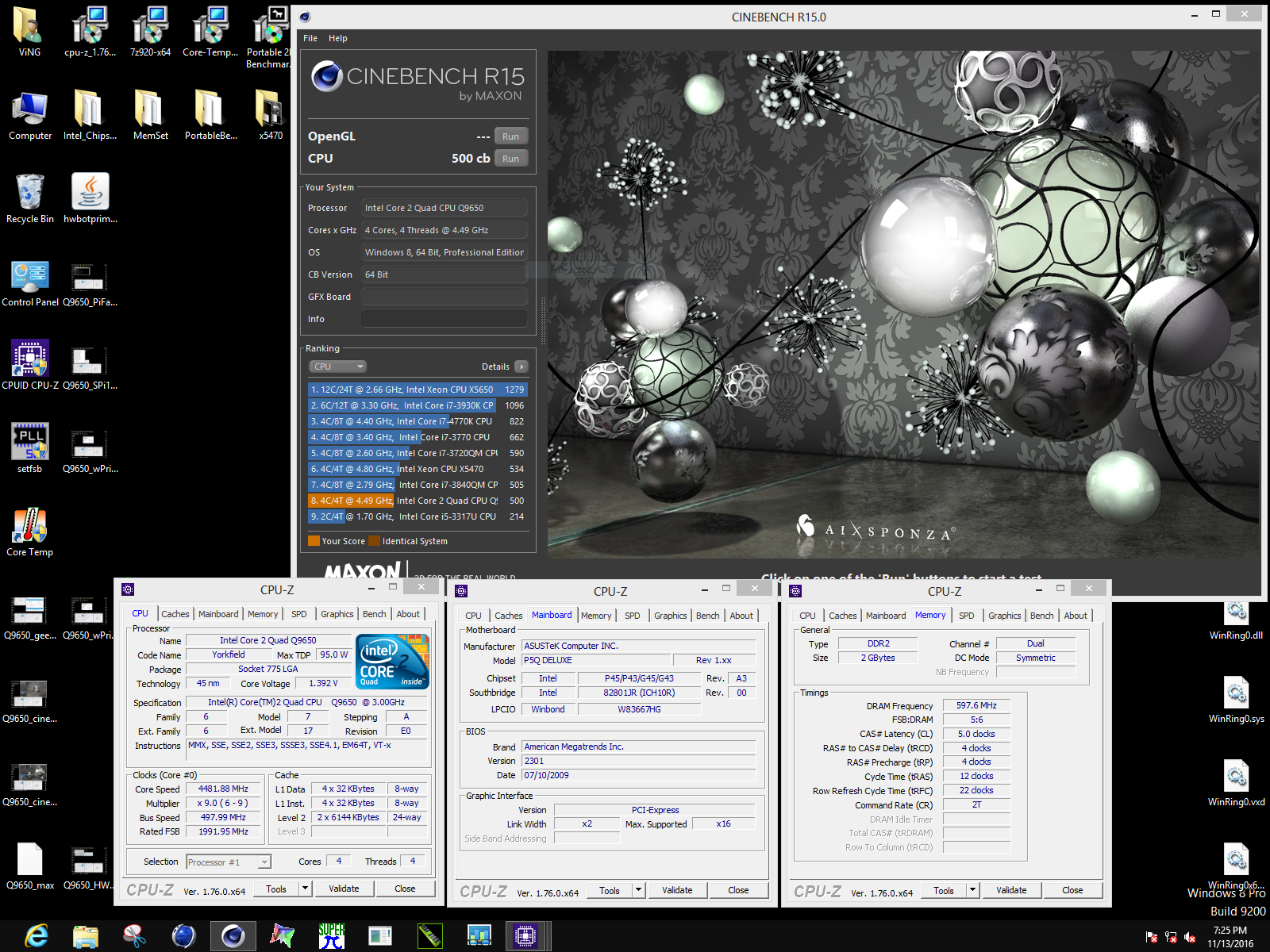Open the Cinebench Help menu
This screenshot has width=1270, height=952.
point(338,38)
